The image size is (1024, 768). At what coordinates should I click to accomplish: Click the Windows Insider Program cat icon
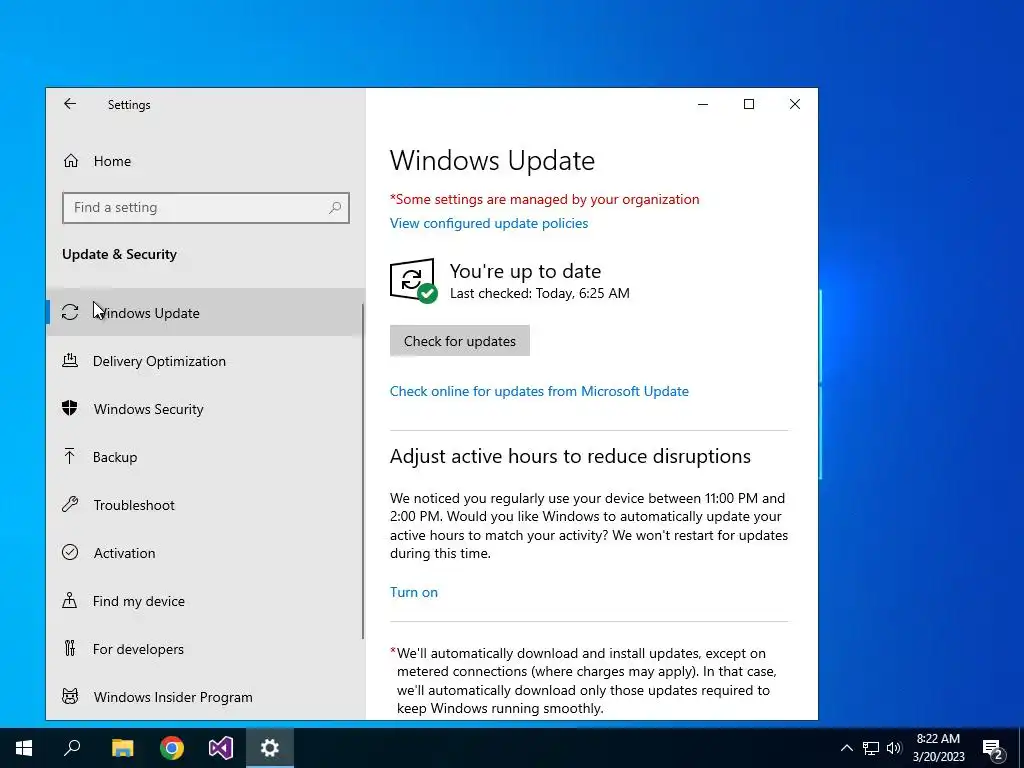[x=70, y=696]
